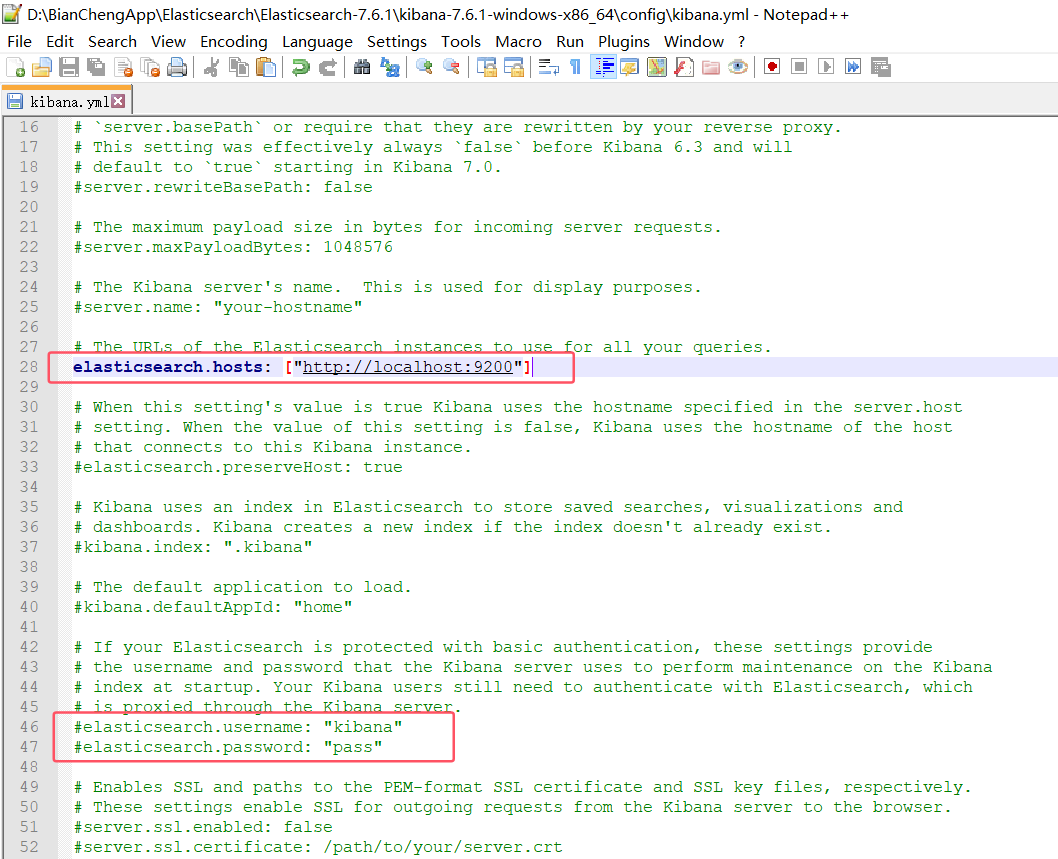
Task: Select the kibana.yml document tab
Action: [66, 101]
